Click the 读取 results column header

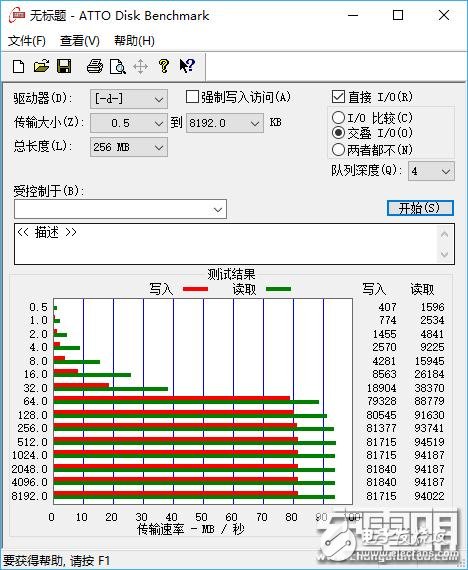422,289
